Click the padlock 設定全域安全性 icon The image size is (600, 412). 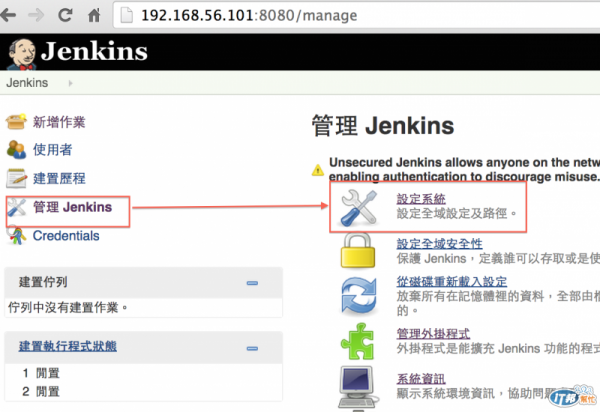coord(358,251)
